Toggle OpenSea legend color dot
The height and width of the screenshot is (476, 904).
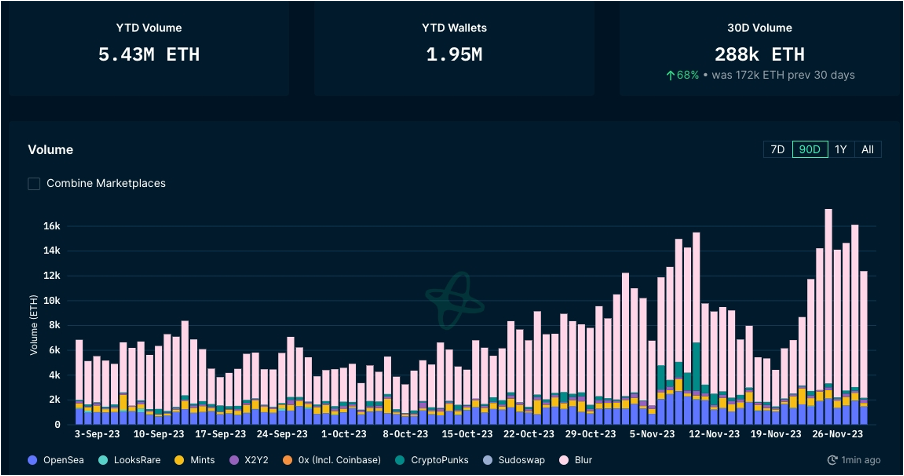[33, 459]
